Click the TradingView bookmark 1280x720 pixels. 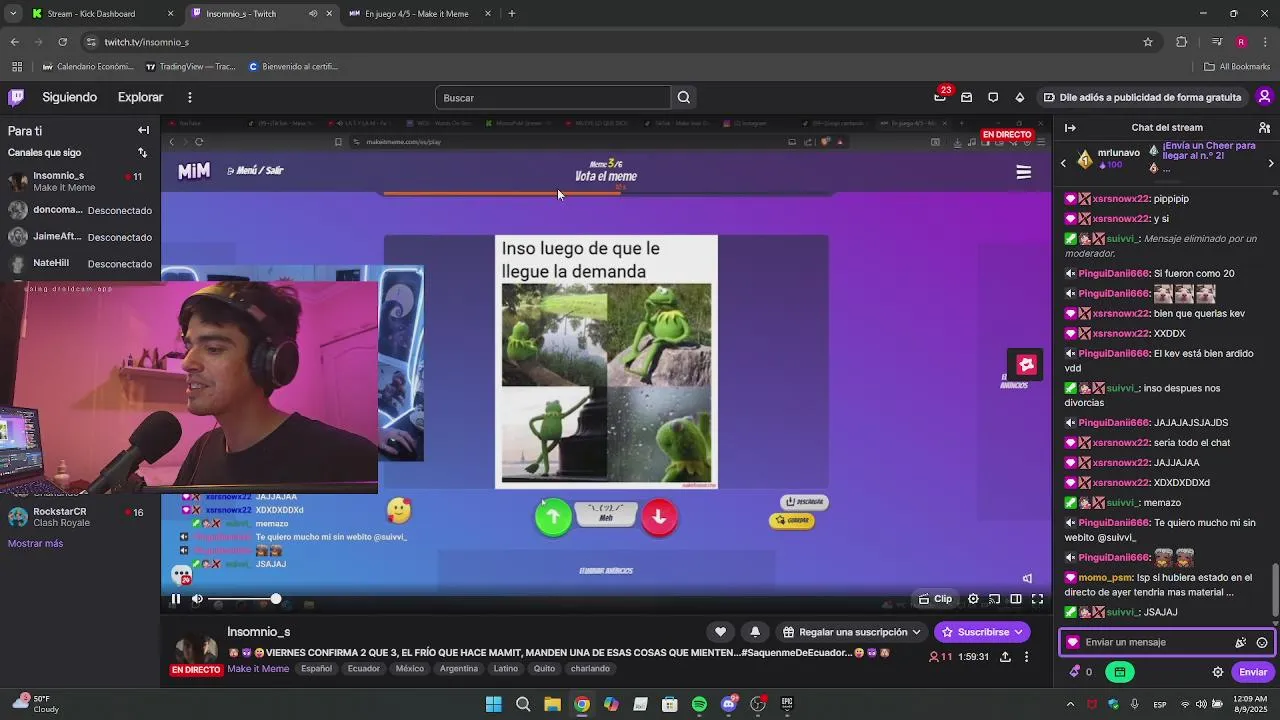191,67
